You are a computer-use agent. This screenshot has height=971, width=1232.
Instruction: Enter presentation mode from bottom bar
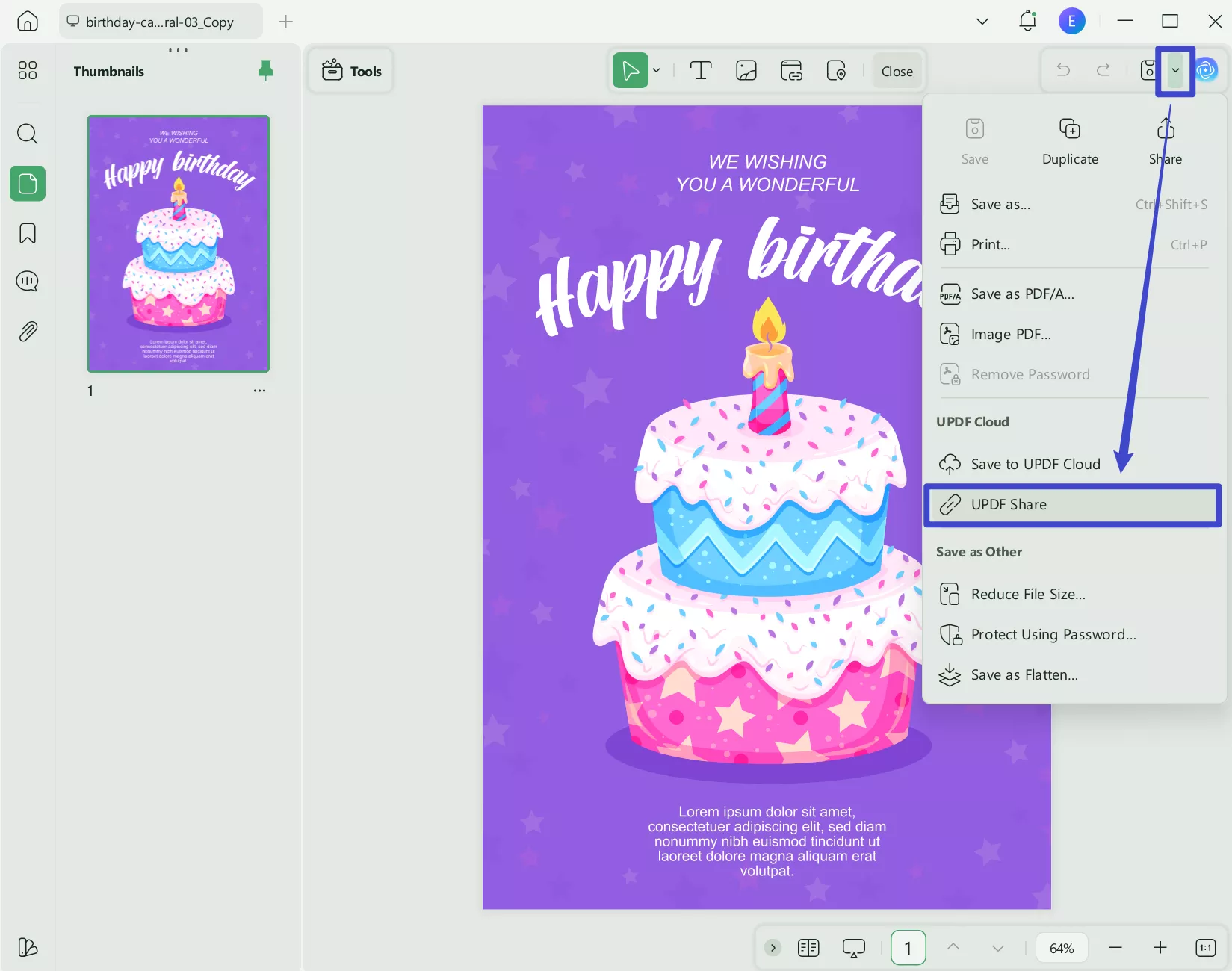tap(853, 947)
